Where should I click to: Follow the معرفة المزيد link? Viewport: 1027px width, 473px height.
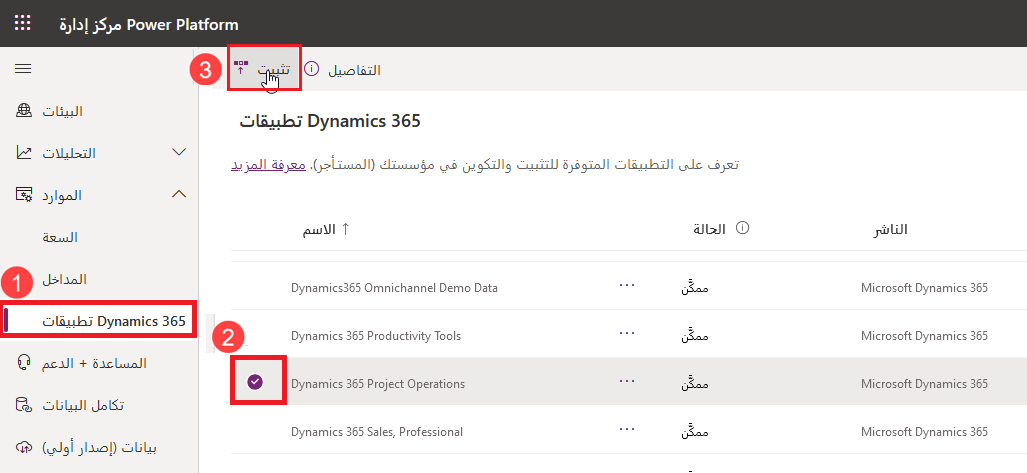click(269, 164)
